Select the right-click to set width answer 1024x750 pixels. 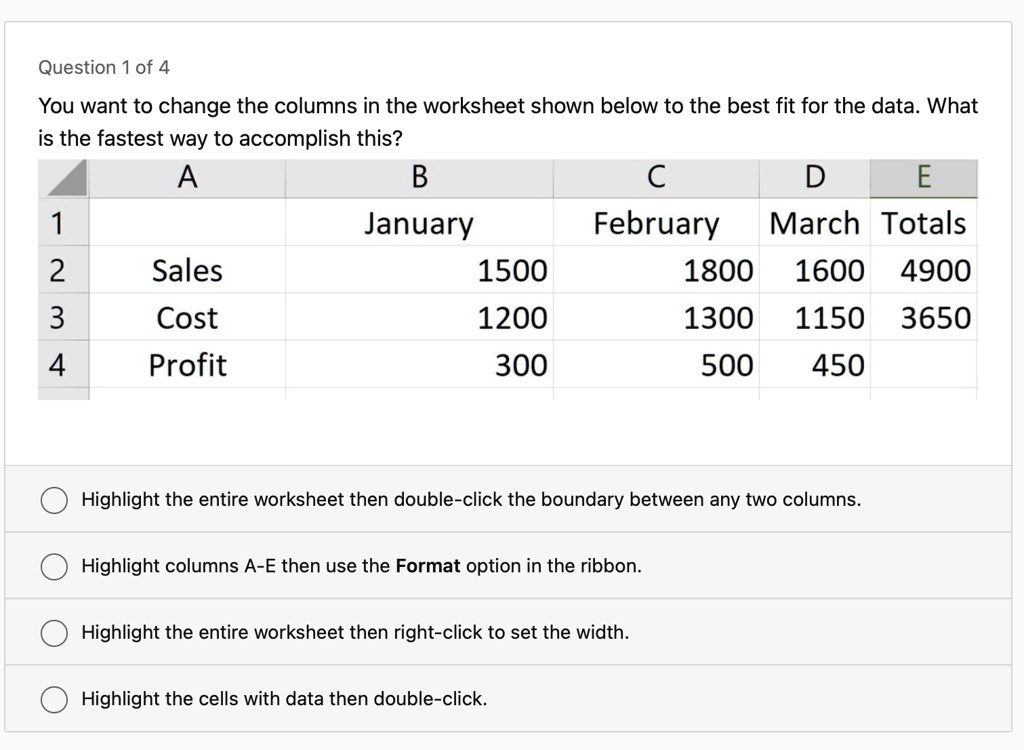[x=53, y=632]
